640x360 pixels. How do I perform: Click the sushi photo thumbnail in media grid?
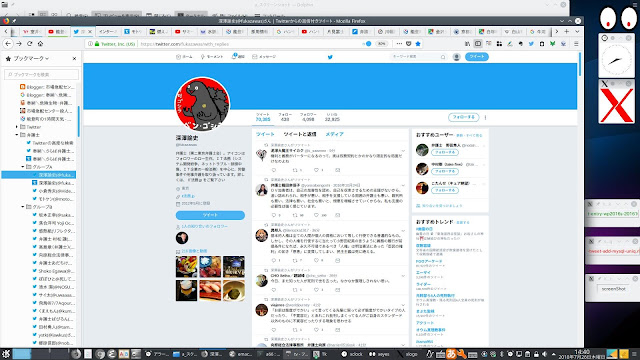(210, 290)
